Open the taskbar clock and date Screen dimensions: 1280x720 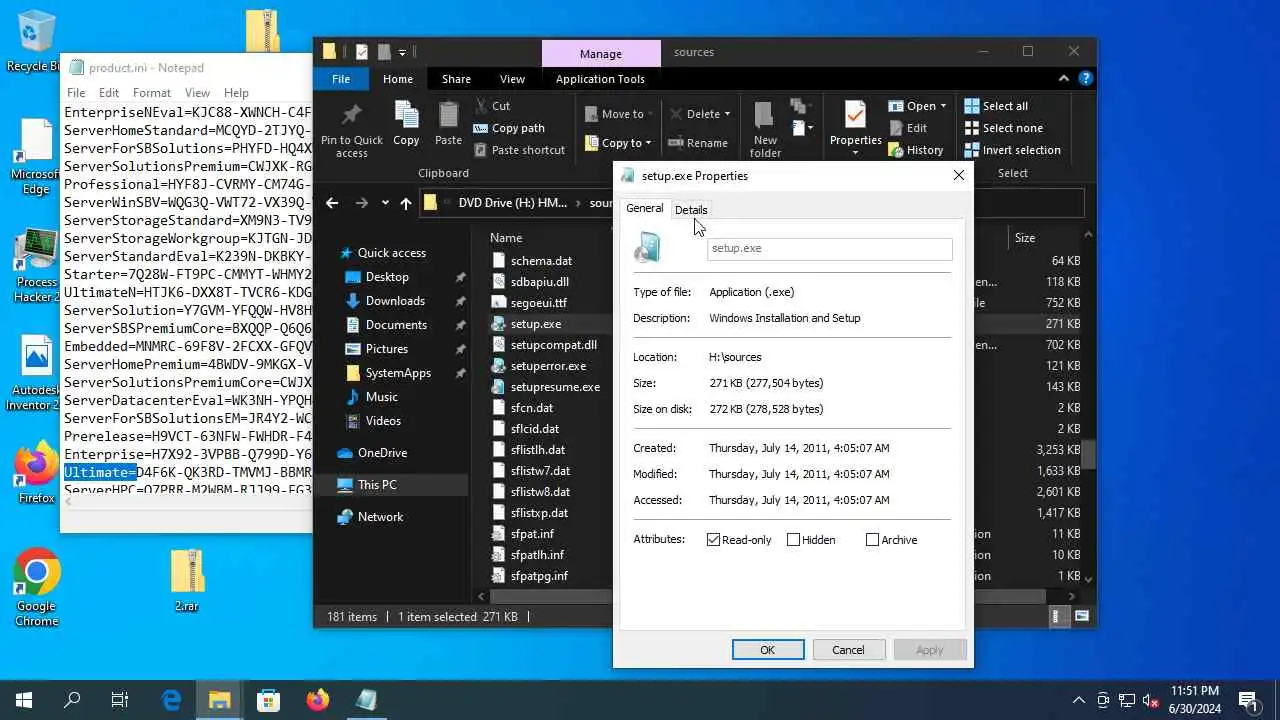1195,700
